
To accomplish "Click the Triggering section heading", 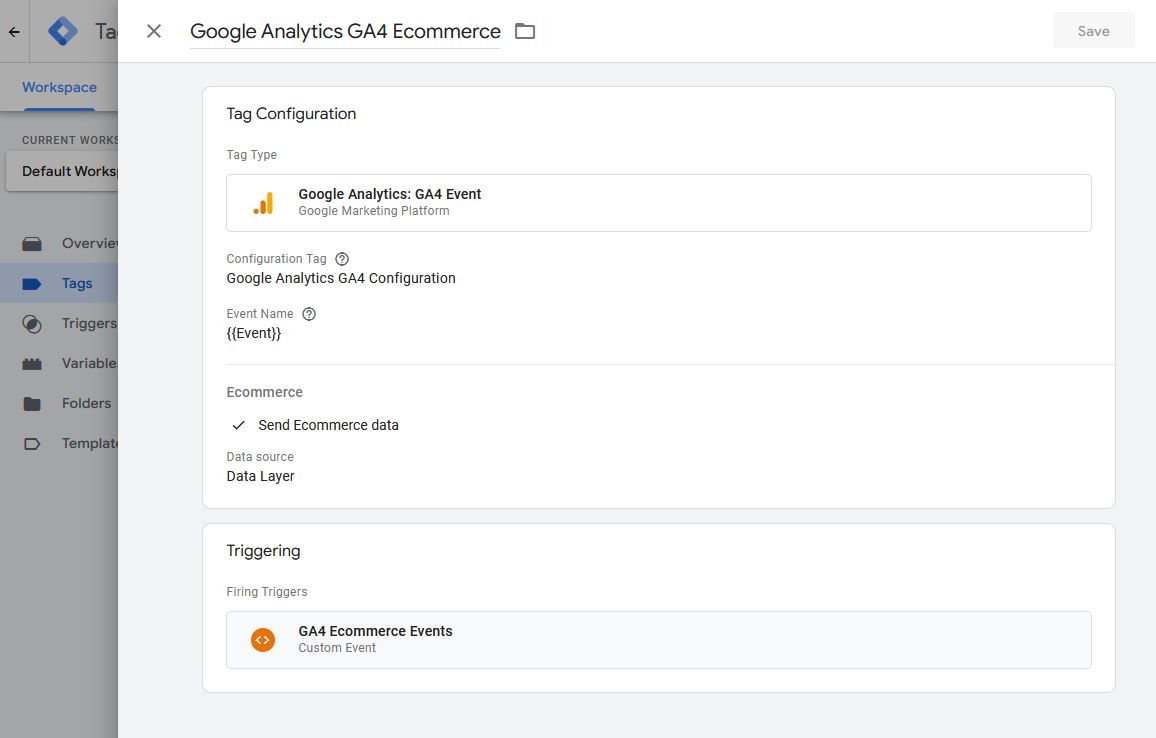I will click(263, 551).
